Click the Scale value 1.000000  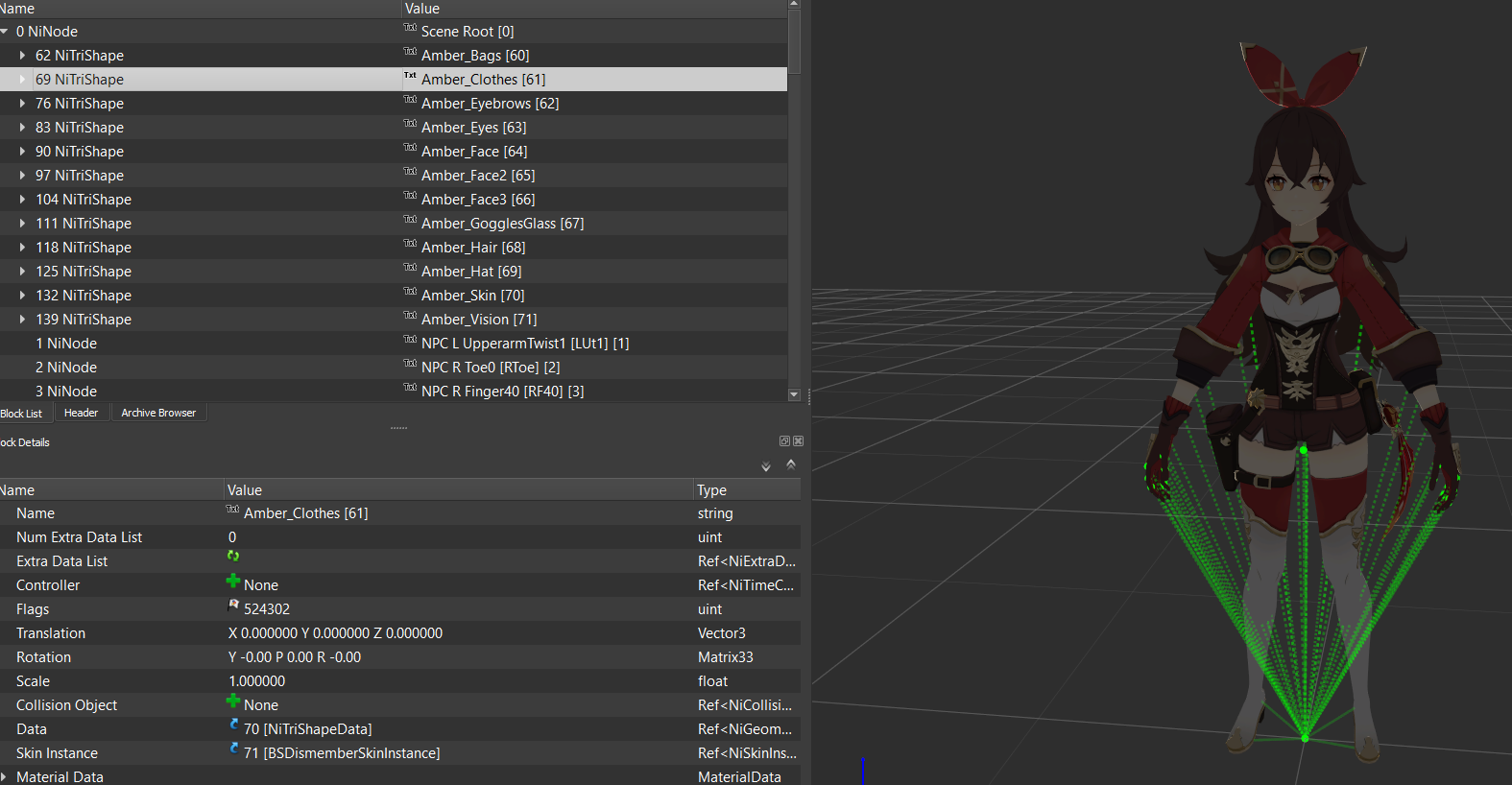click(257, 681)
